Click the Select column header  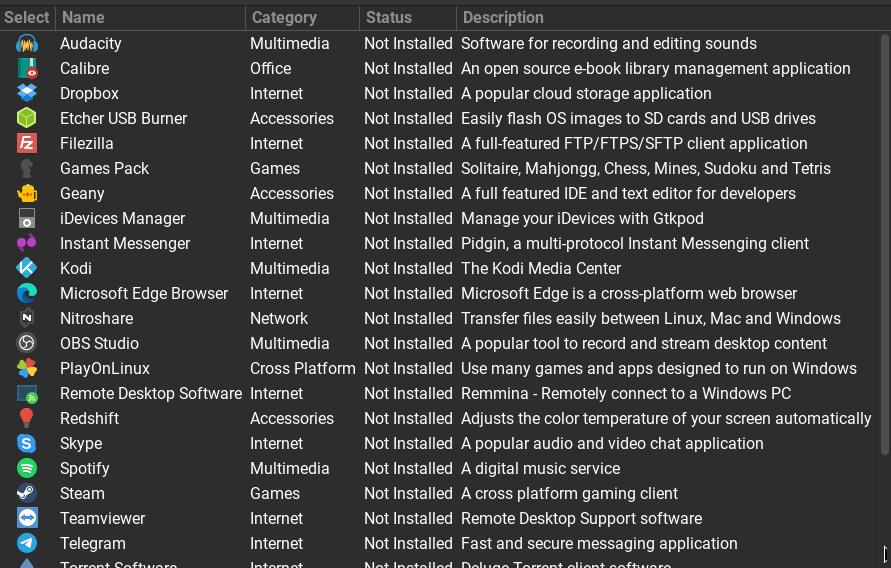(x=27, y=17)
